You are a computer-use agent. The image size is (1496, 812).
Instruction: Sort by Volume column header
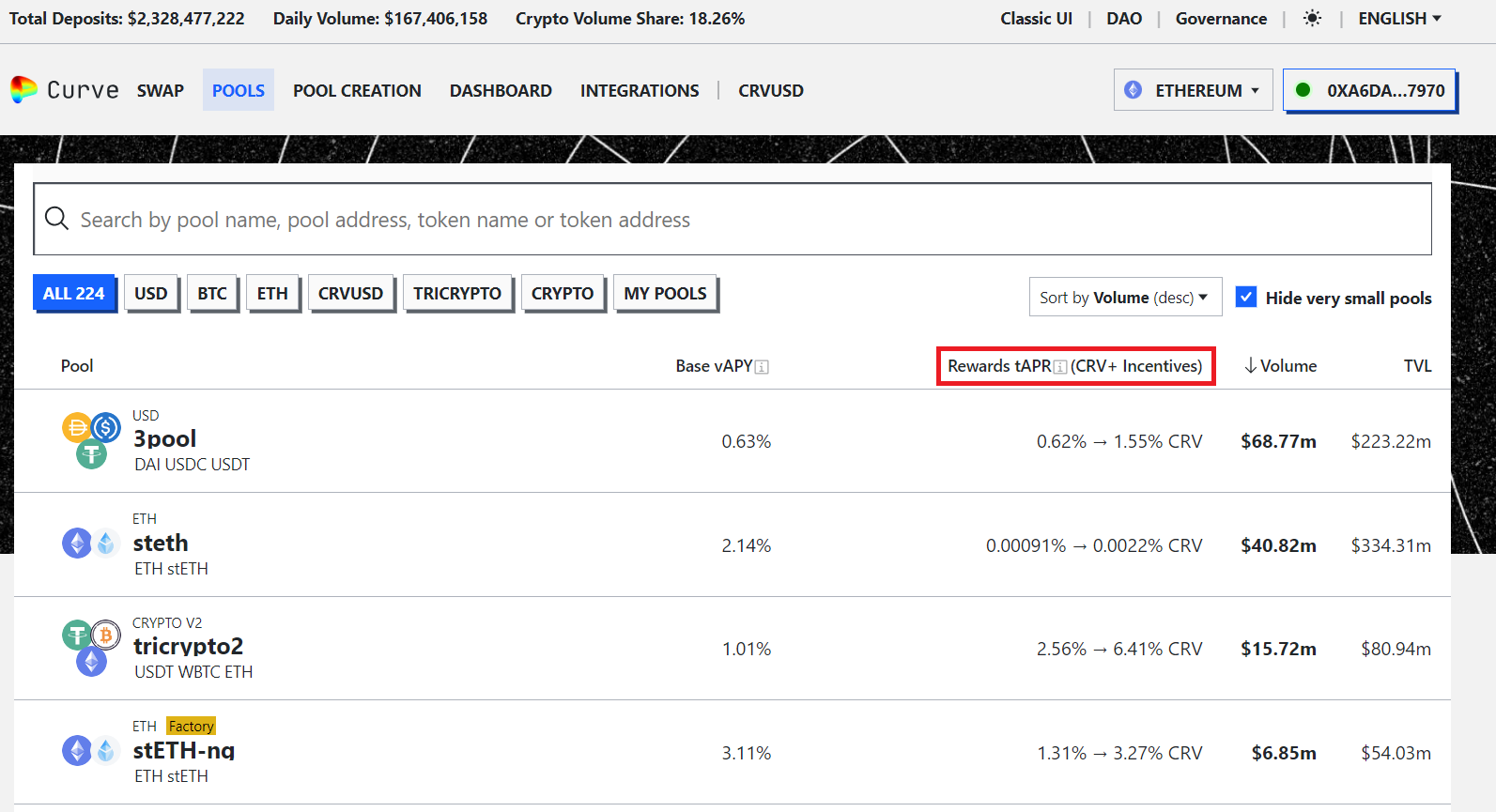click(1288, 366)
